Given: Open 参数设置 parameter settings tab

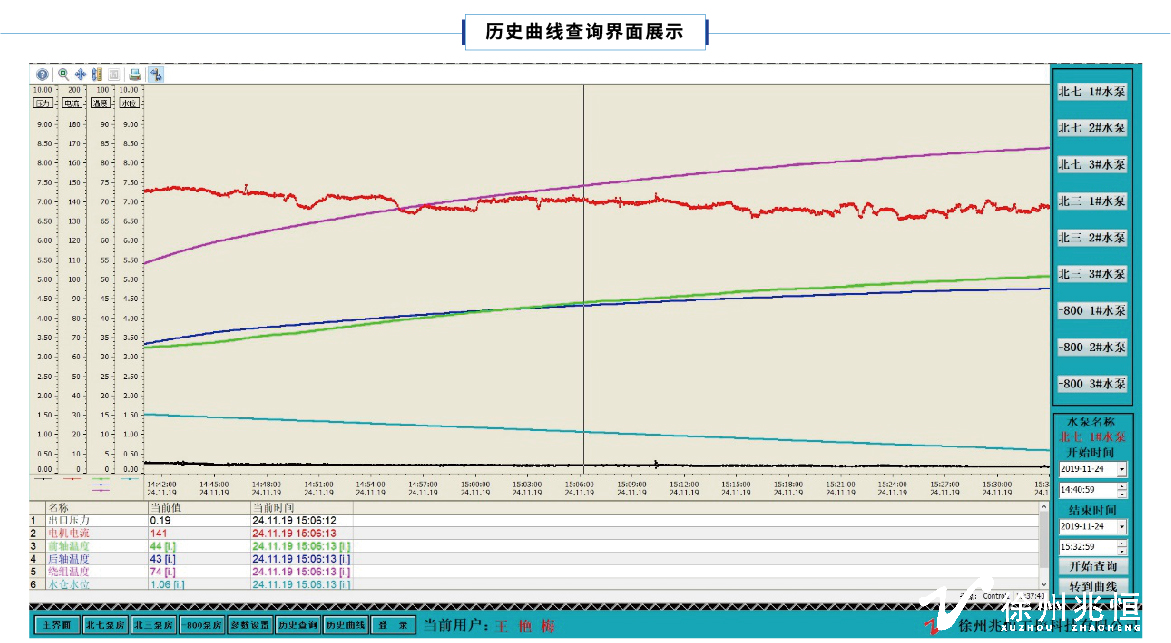Looking at the screenshot, I should pyautogui.click(x=250, y=625).
